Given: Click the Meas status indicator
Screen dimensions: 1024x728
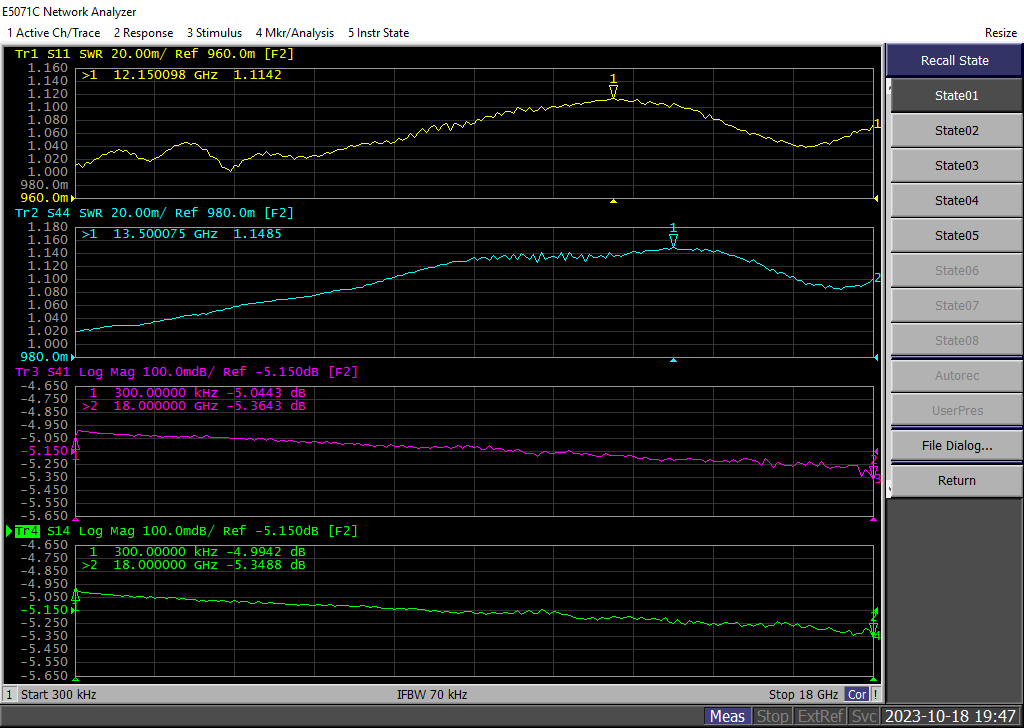Looking at the screenshot, I should [727, 716].
